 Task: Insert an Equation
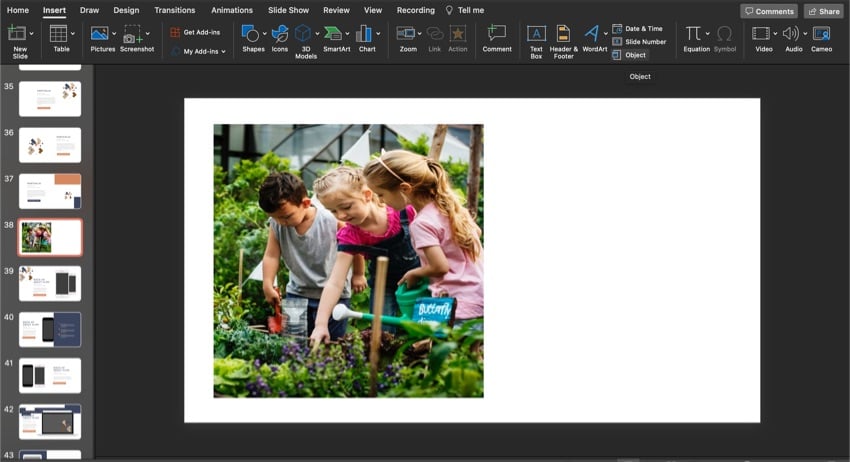tap(693, 34)
